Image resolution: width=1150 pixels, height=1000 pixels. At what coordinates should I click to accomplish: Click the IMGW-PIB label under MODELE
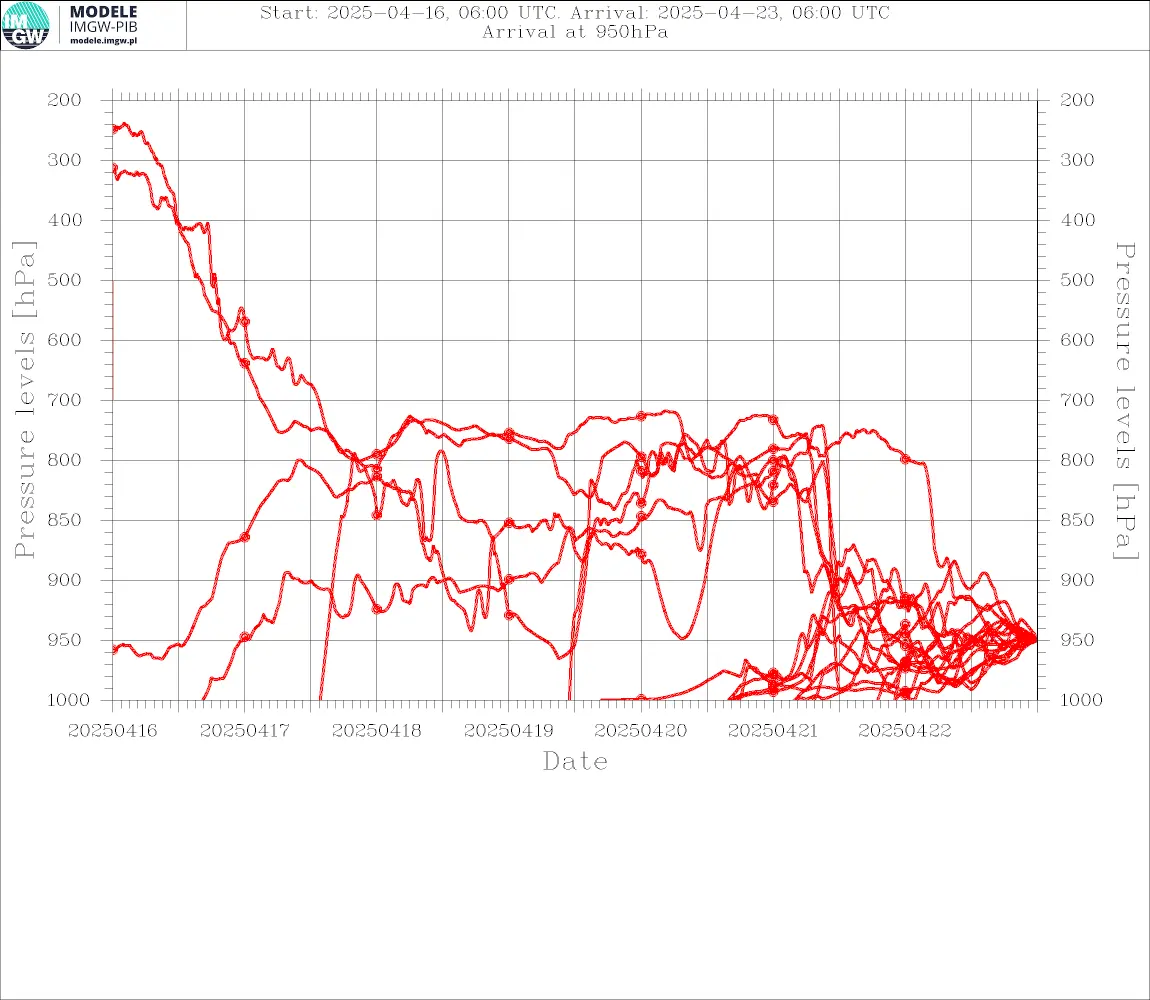[103, 27]
